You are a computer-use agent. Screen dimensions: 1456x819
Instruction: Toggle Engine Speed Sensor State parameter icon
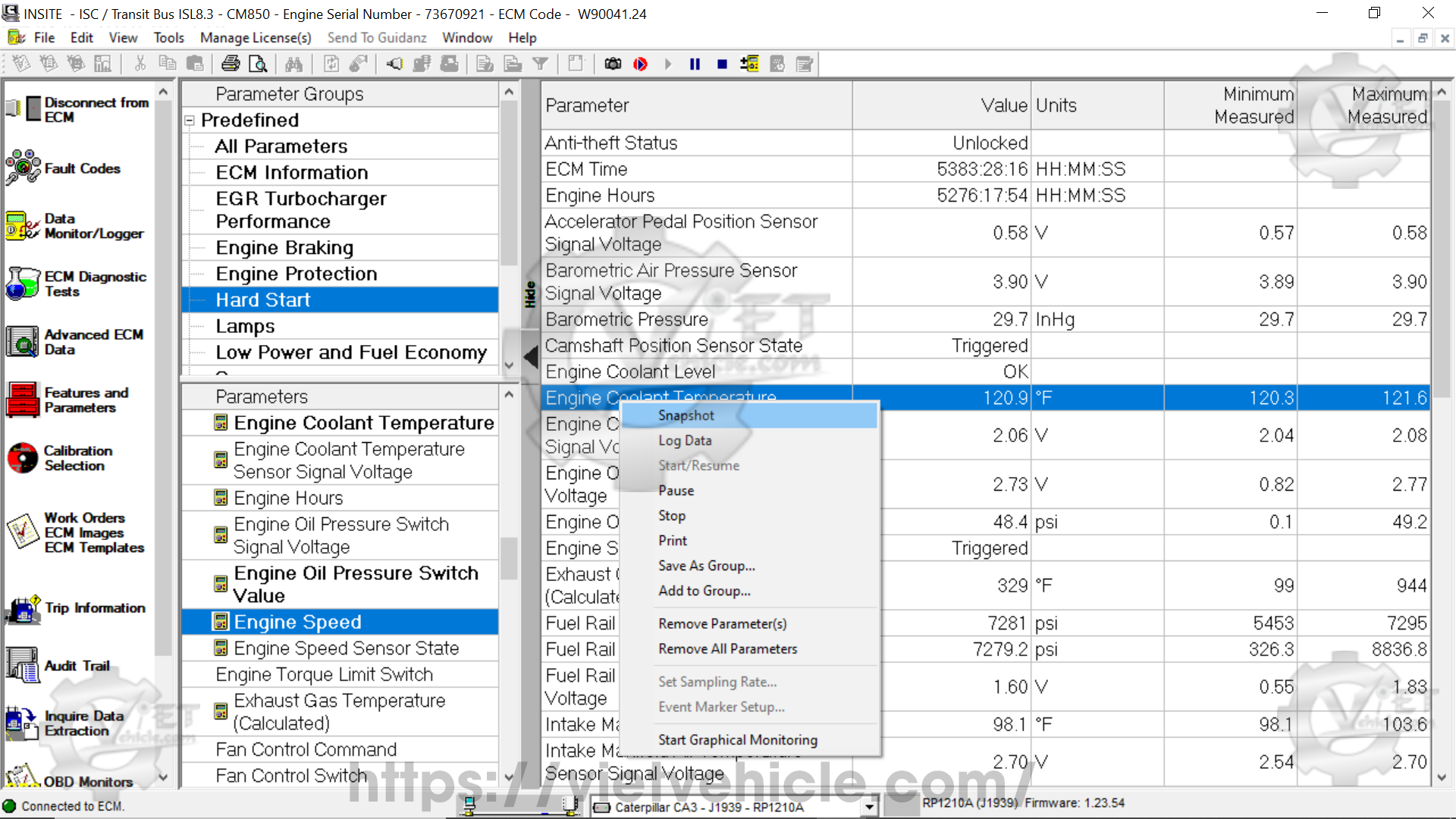pyautogui.click(x=221, y=648)
